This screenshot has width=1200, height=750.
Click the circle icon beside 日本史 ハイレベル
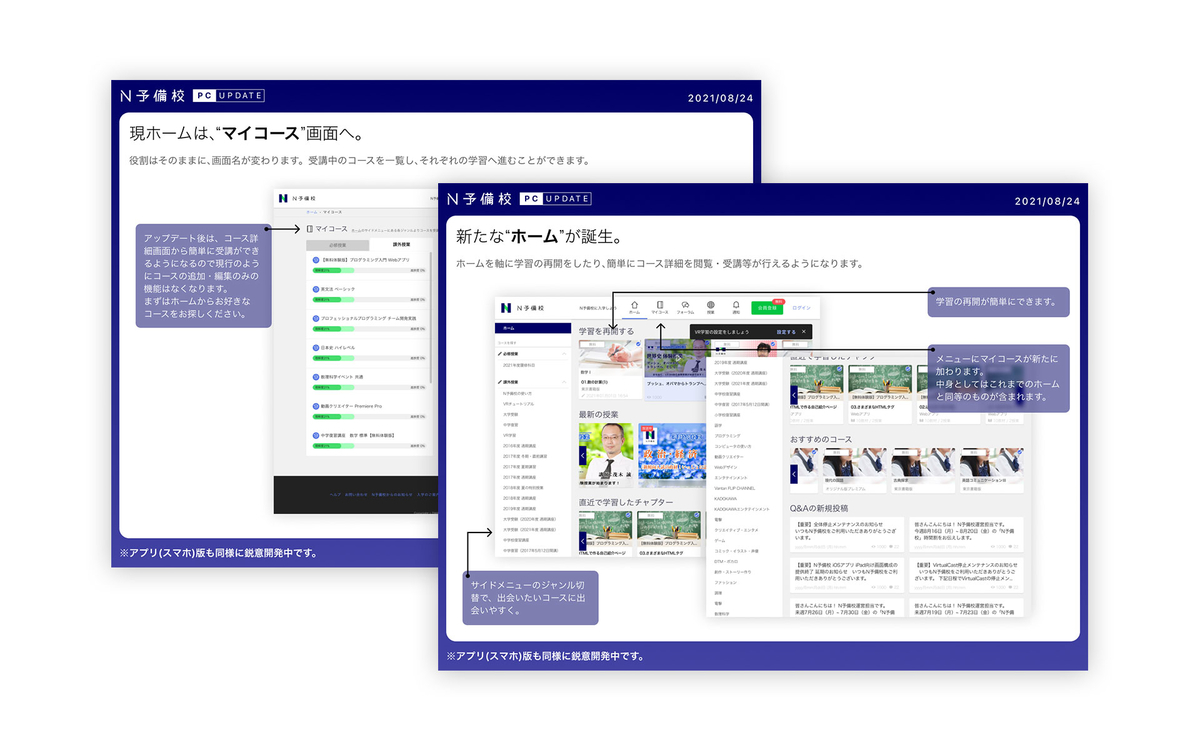click(x=316, y=348)
